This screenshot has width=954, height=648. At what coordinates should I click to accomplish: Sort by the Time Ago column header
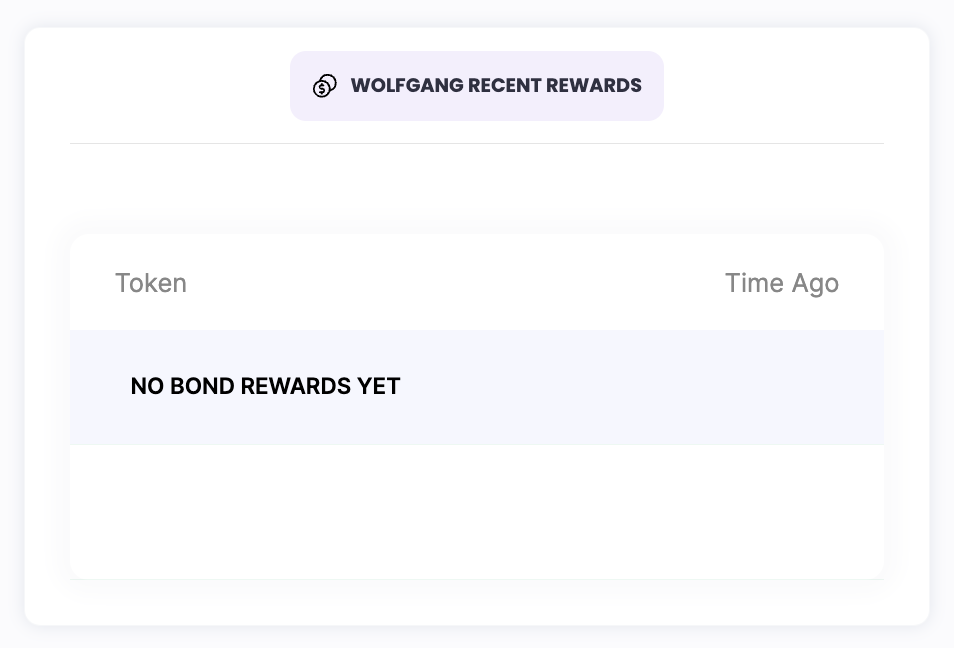coord(781,283)
